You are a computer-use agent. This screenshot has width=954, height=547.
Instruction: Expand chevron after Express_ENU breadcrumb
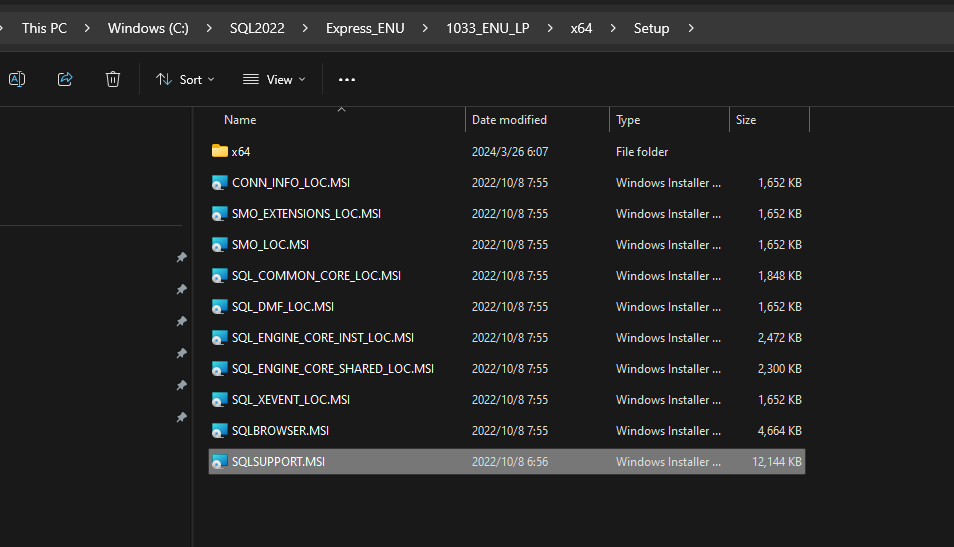[425, 28]
